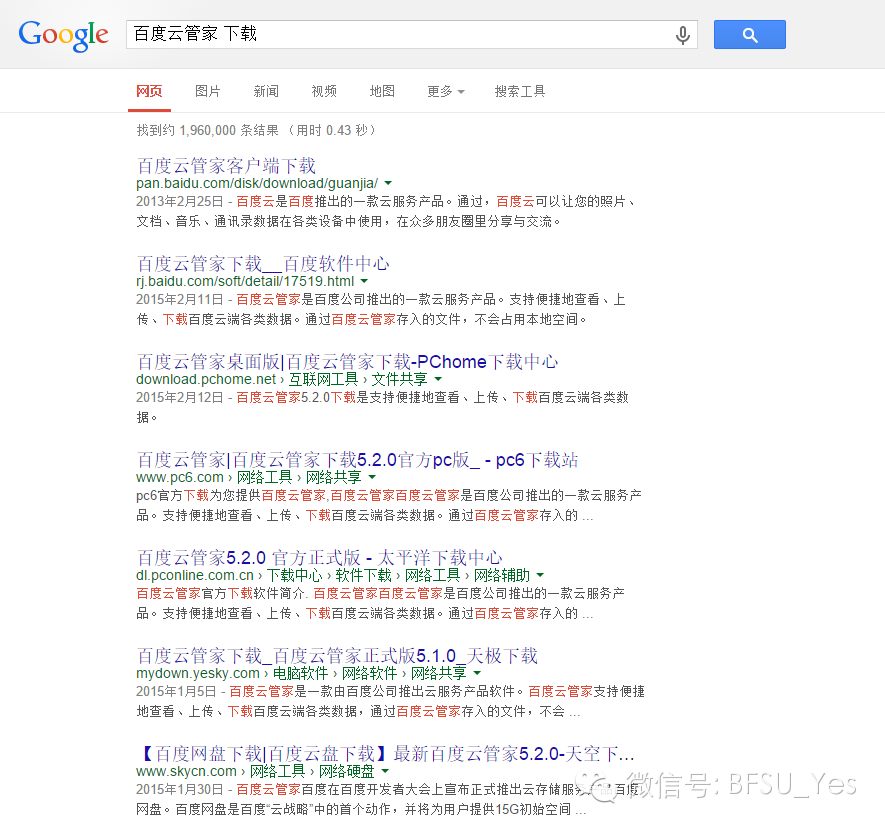Click the date 2015年2月12日 snippet text
Viewport: 885px width, 830px height.
click(x=180, y=398)
